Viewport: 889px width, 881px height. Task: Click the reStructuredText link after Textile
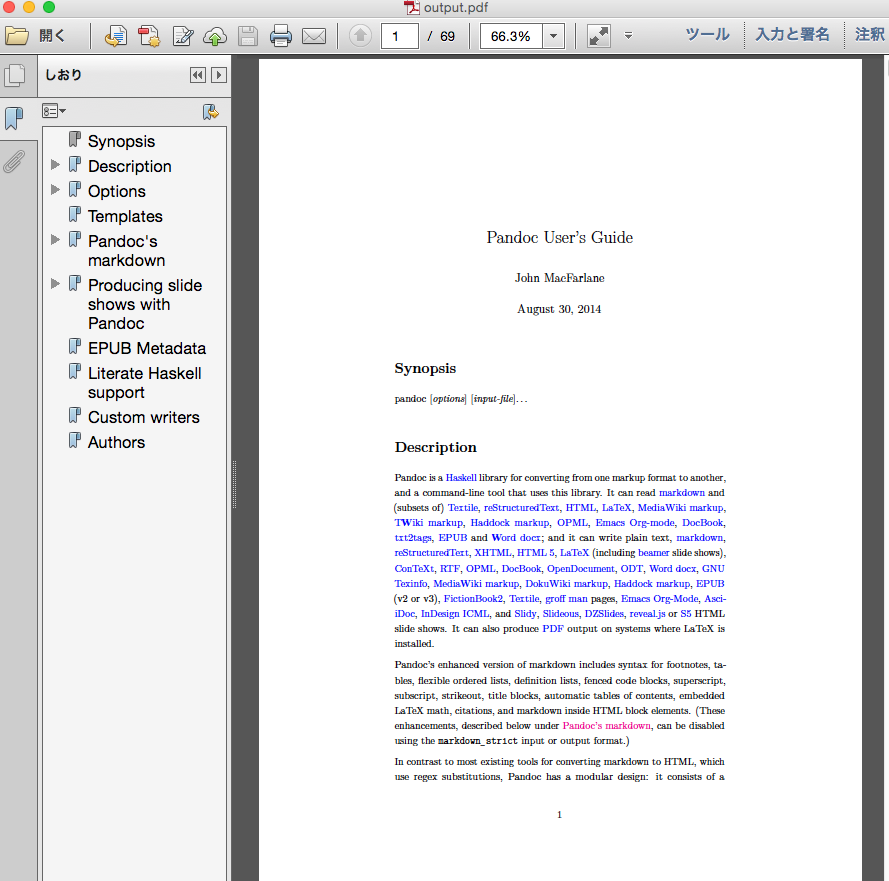[x=521, y=508]
